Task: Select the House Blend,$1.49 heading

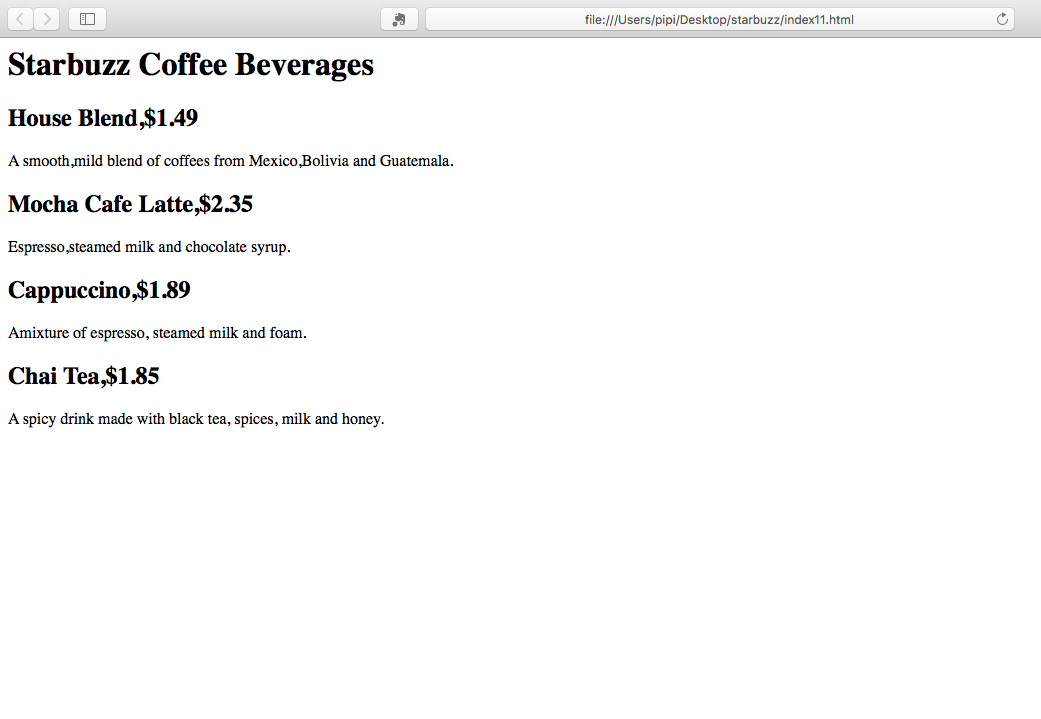Action: pyautogui.click(x=103, y=118)
